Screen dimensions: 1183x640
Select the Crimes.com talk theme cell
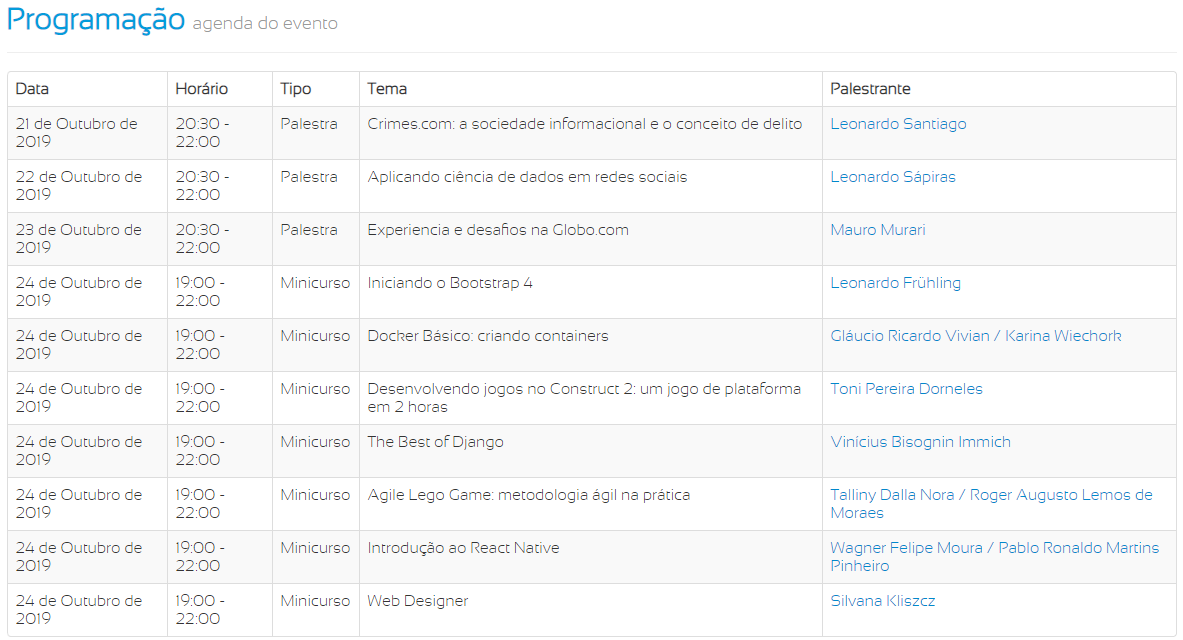coord(584,124)
